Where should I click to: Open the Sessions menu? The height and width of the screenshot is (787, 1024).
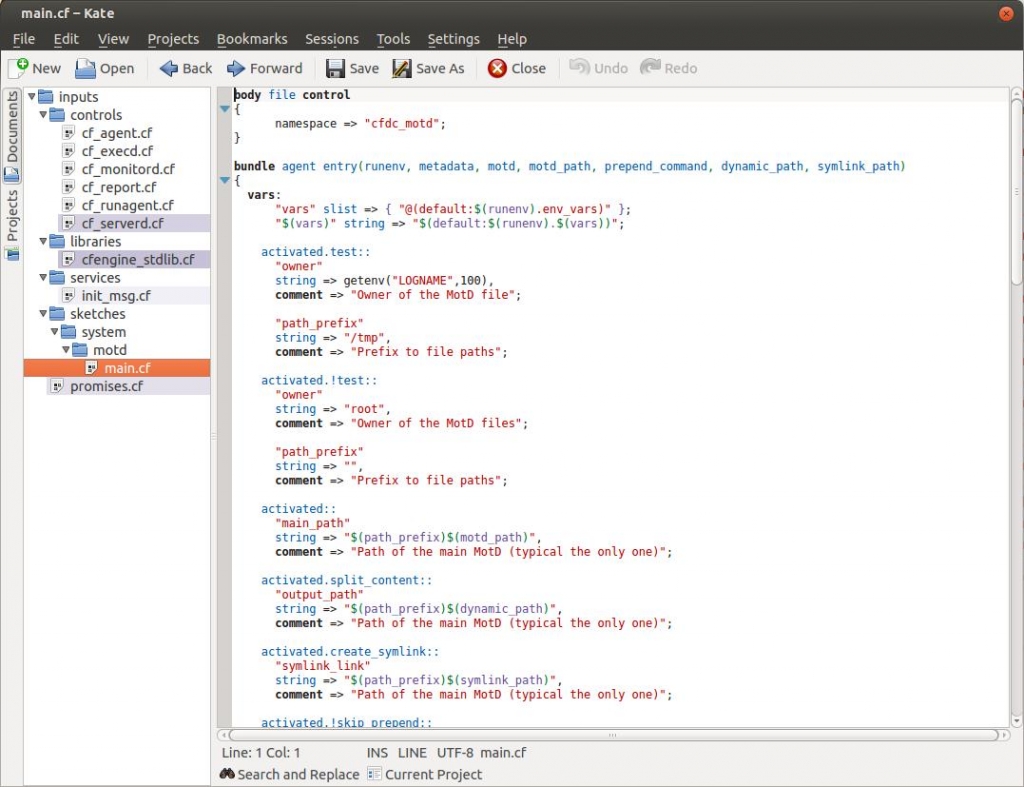(331, 39)
